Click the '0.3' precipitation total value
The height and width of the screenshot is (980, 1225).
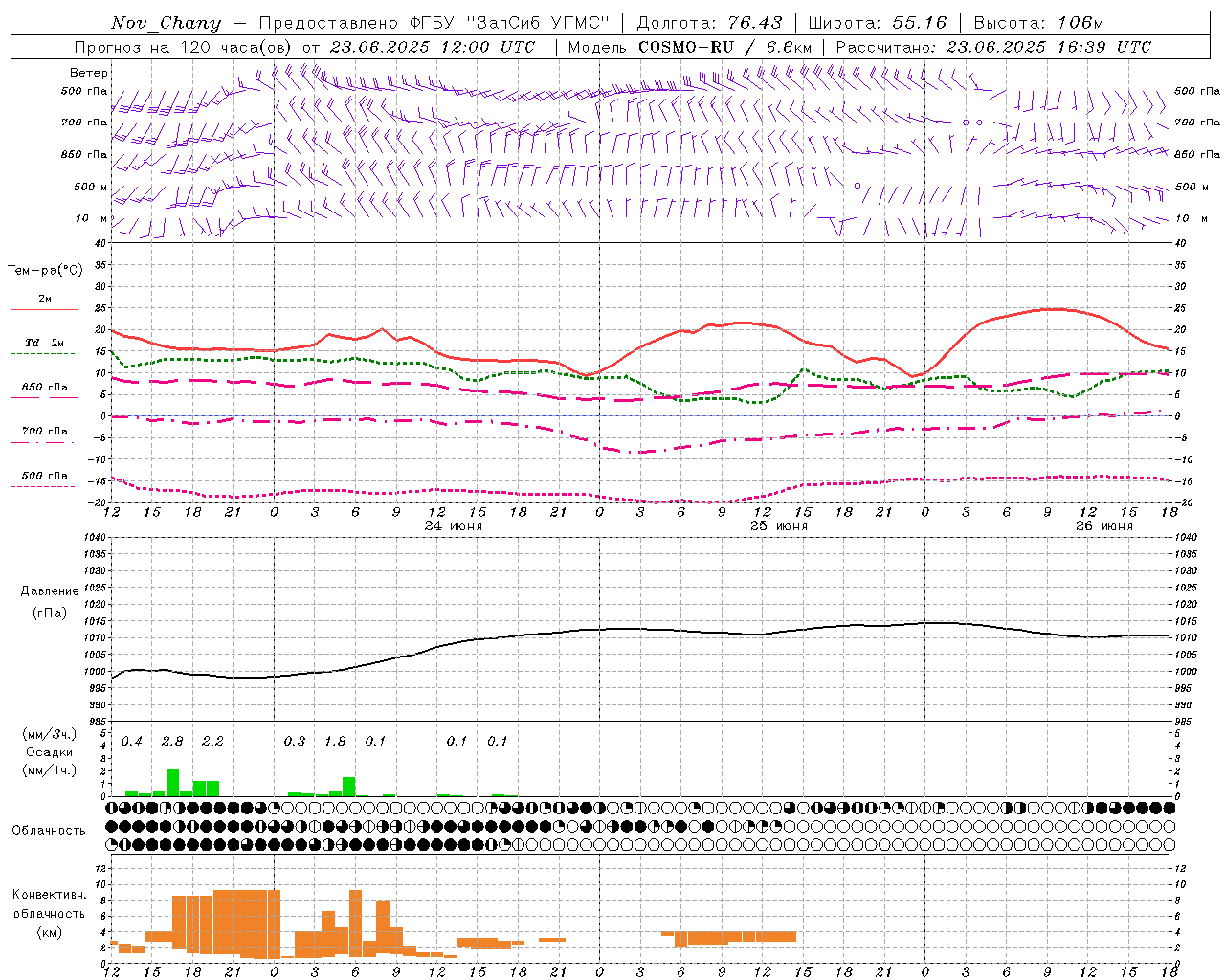coord(295,741)
